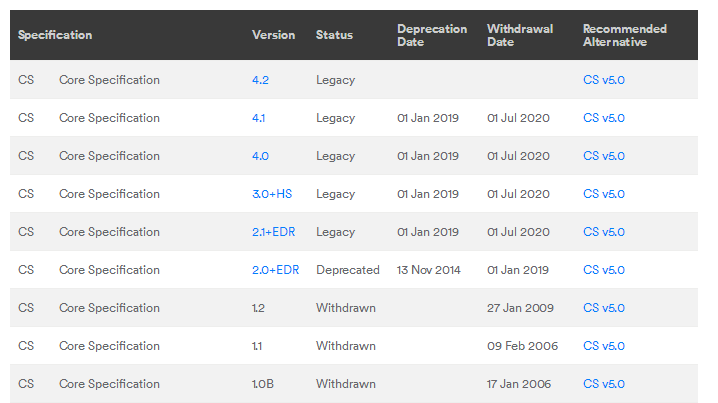Open CS v5.0 link in version 1.2 row
The width and height of the screenshot is (718, 403).
pyautogui.click(x=603, y=308)
